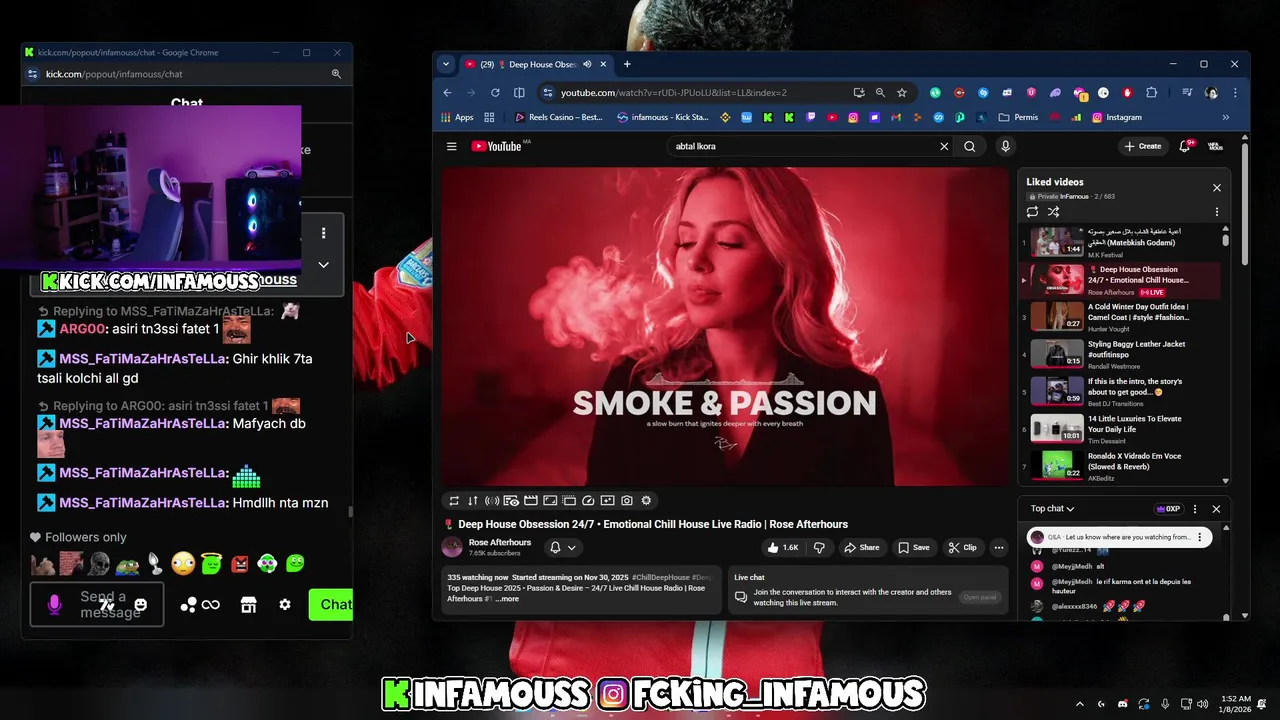Click the playback speed gauge toolbar icon
This screenshot has width=1280, height=720.
[x=588, y=501]
